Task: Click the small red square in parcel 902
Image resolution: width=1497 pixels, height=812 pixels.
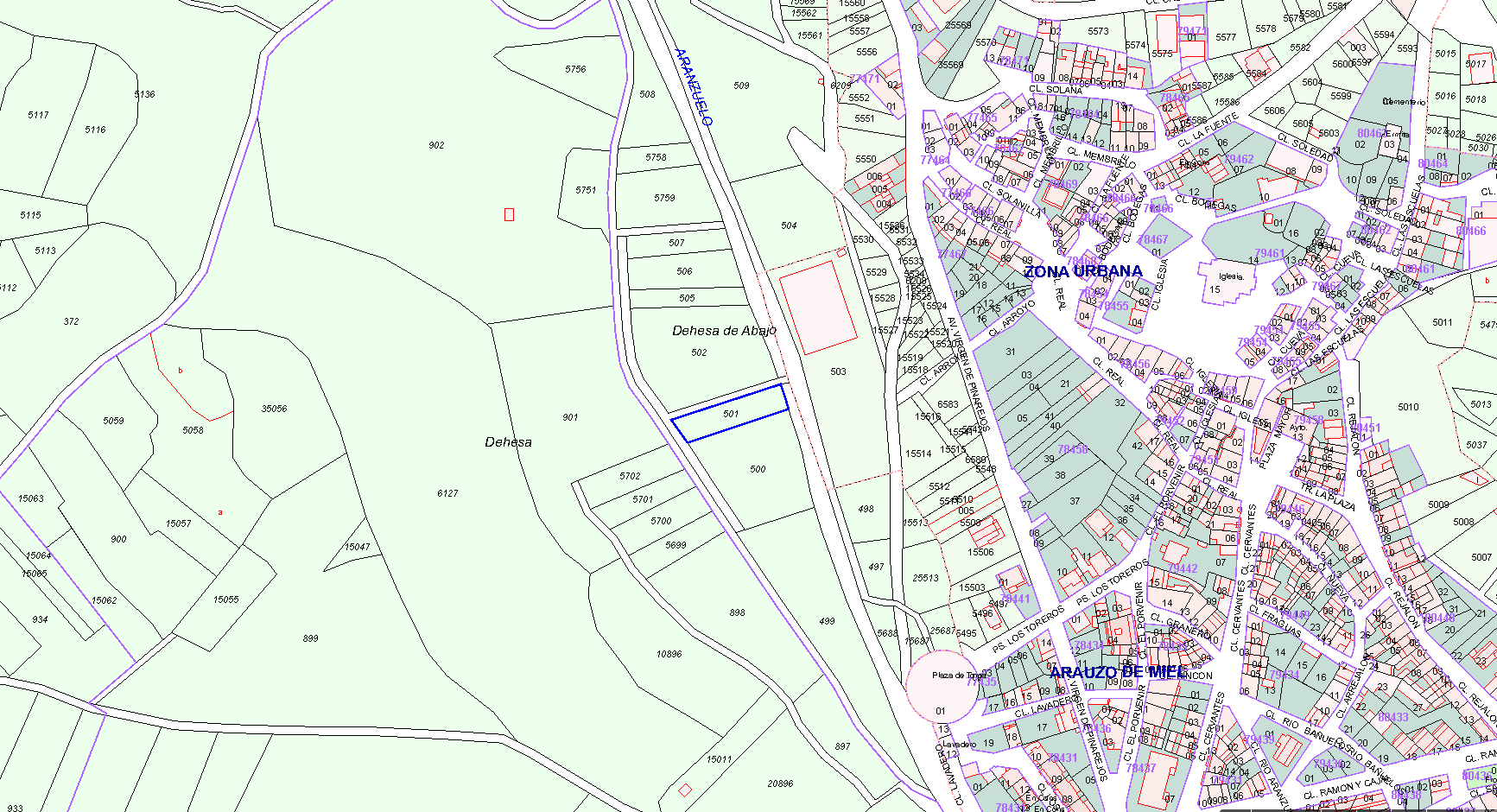Action: point(509,214)
